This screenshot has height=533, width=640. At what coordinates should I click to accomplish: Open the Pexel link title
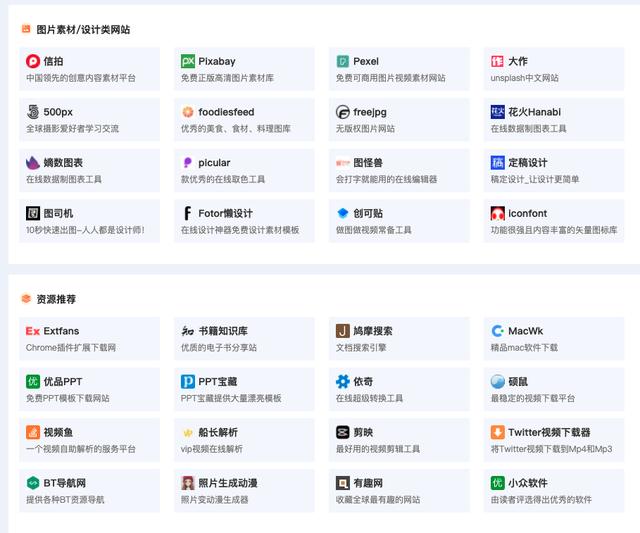[x=365, y=61]
